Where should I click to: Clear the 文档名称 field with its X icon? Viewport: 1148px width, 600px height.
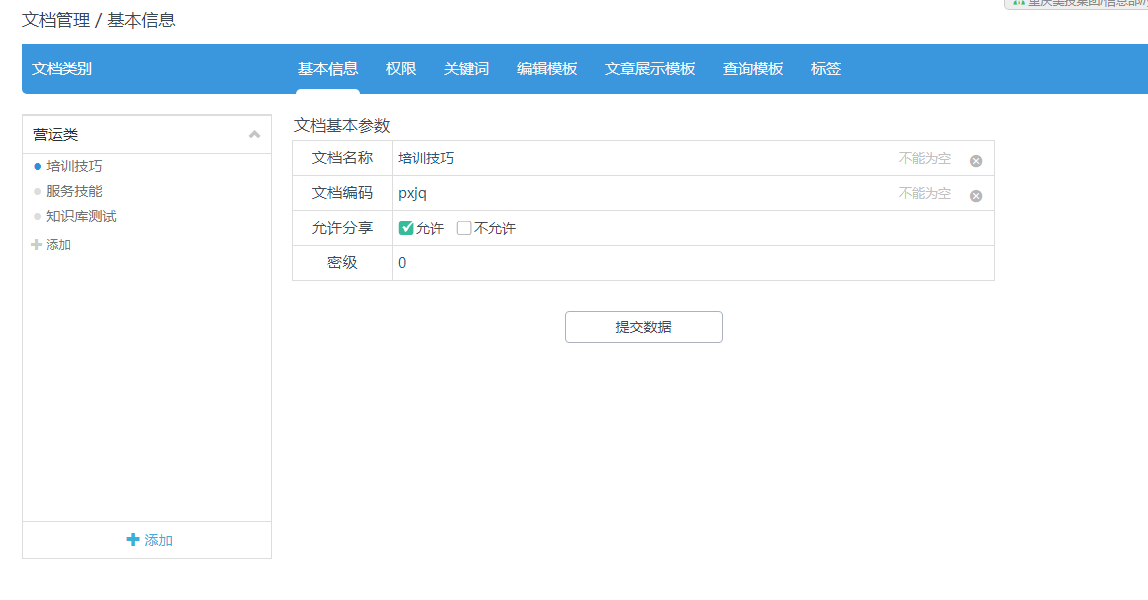pos(976,161)
